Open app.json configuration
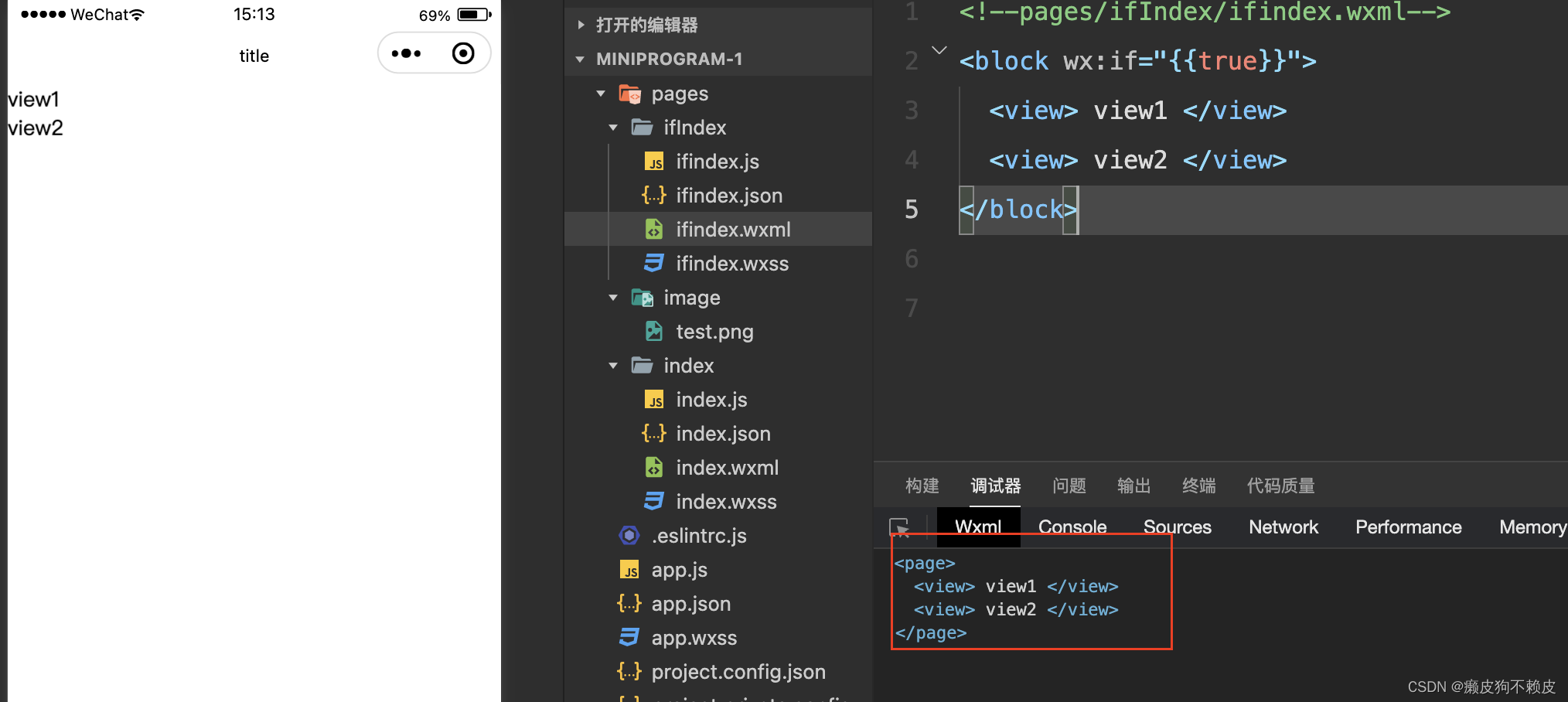 tap(690, 603)
